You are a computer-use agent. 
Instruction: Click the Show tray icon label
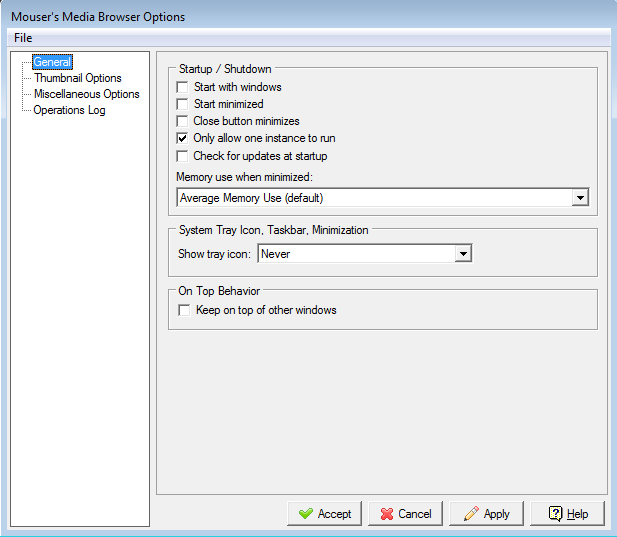pyautogui.click(x=214, y=254)
